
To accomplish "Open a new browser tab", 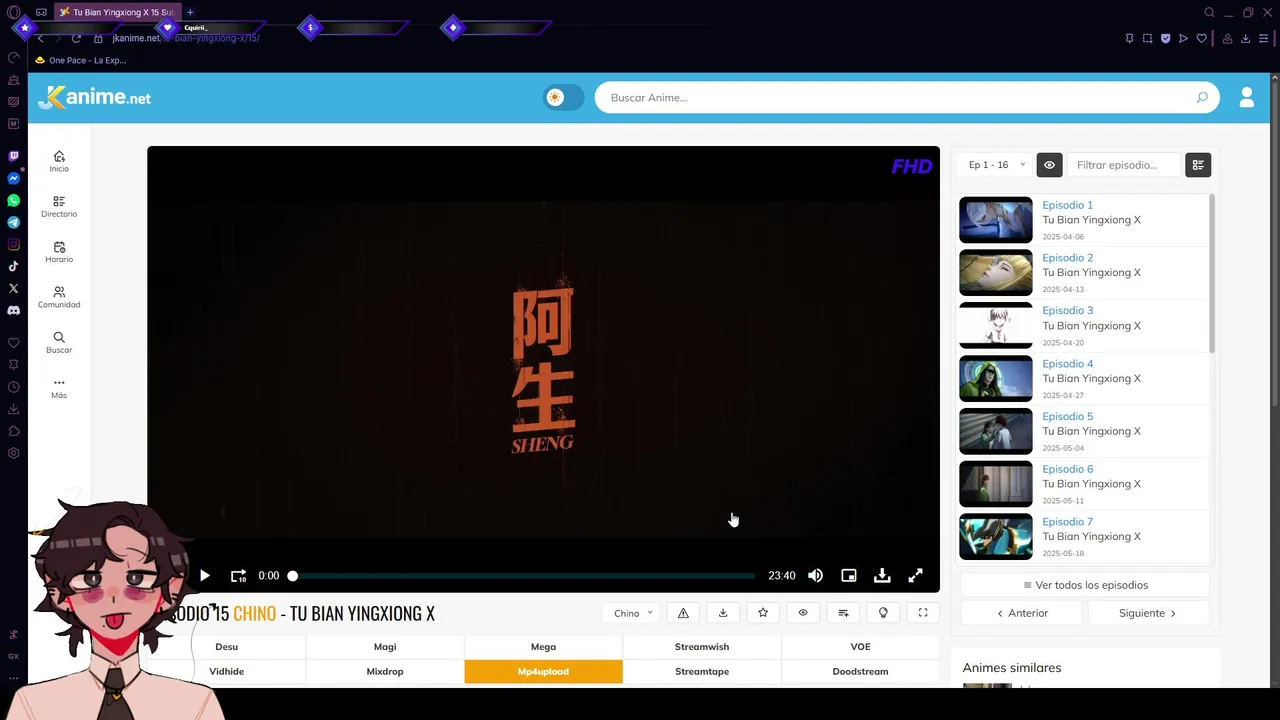I will (x=190, y=12).
